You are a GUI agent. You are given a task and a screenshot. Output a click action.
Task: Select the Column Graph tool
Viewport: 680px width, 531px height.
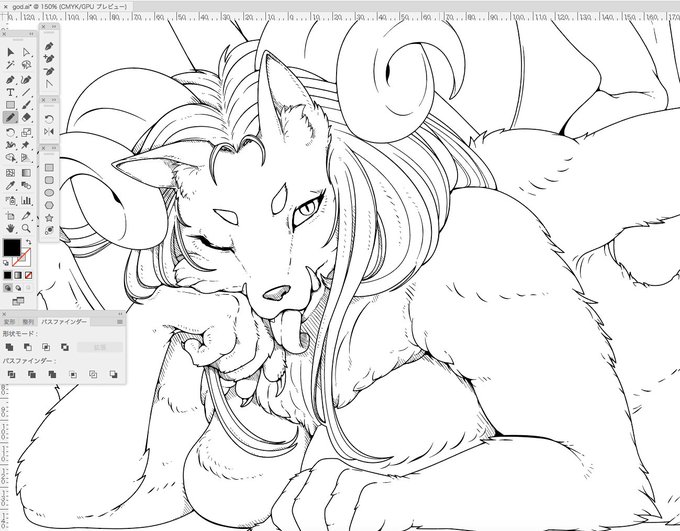(26, 200)
